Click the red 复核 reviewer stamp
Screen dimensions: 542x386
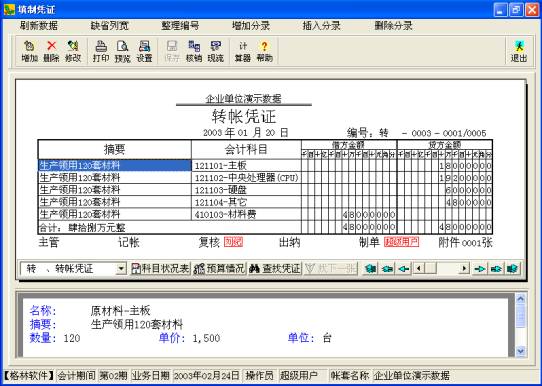(x=233, y=242)
